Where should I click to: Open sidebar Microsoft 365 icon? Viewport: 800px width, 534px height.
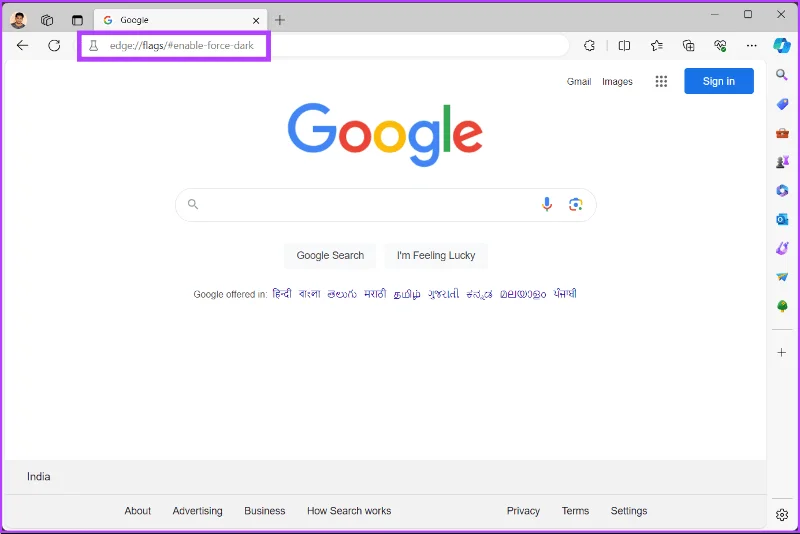click(782, 190)
